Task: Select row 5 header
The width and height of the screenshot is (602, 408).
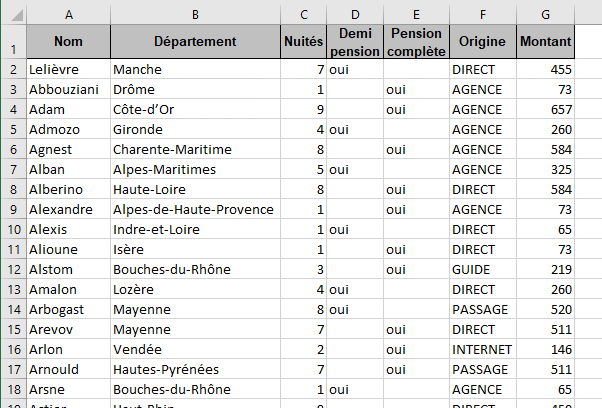Action: pos(14,129)
